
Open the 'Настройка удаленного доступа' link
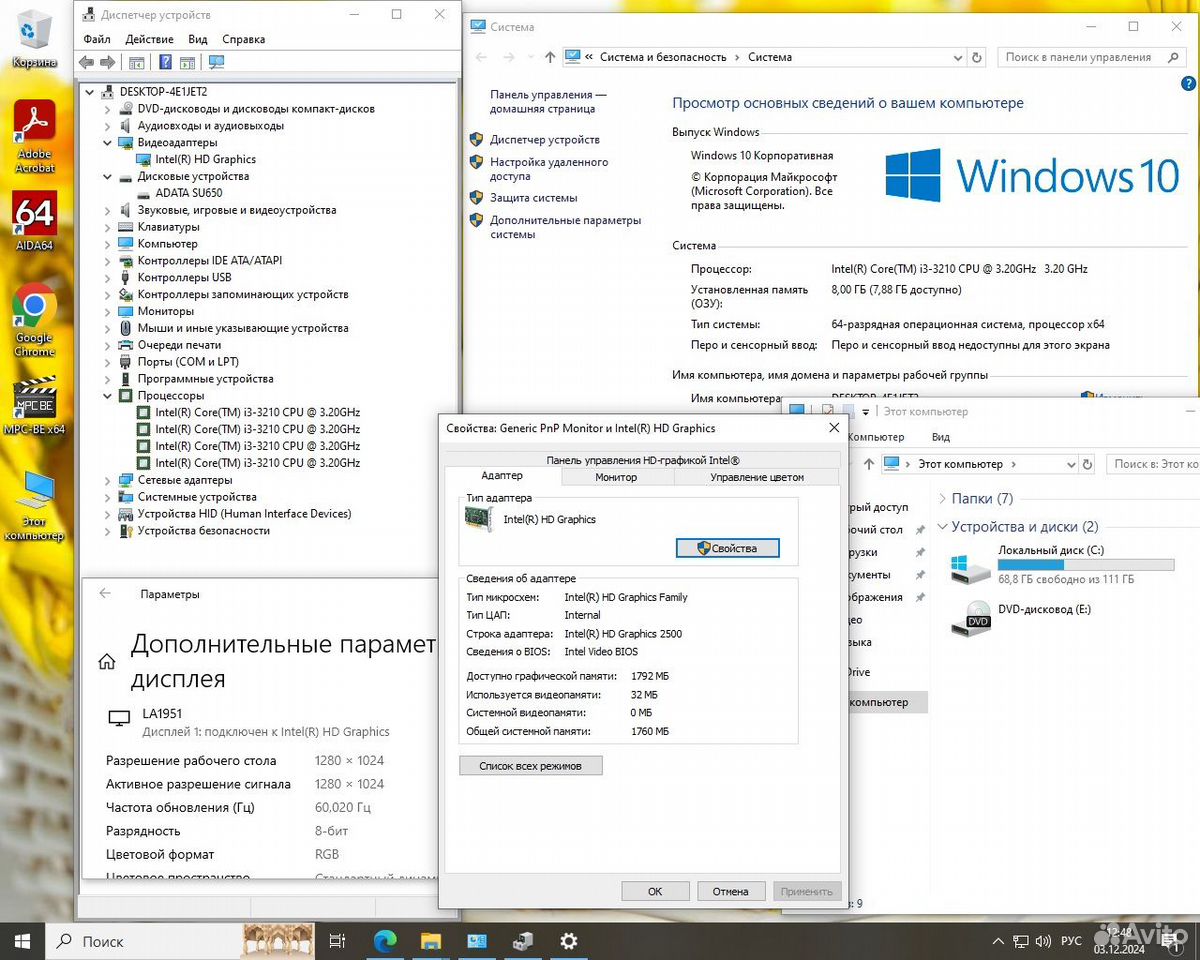coord(549,169)
